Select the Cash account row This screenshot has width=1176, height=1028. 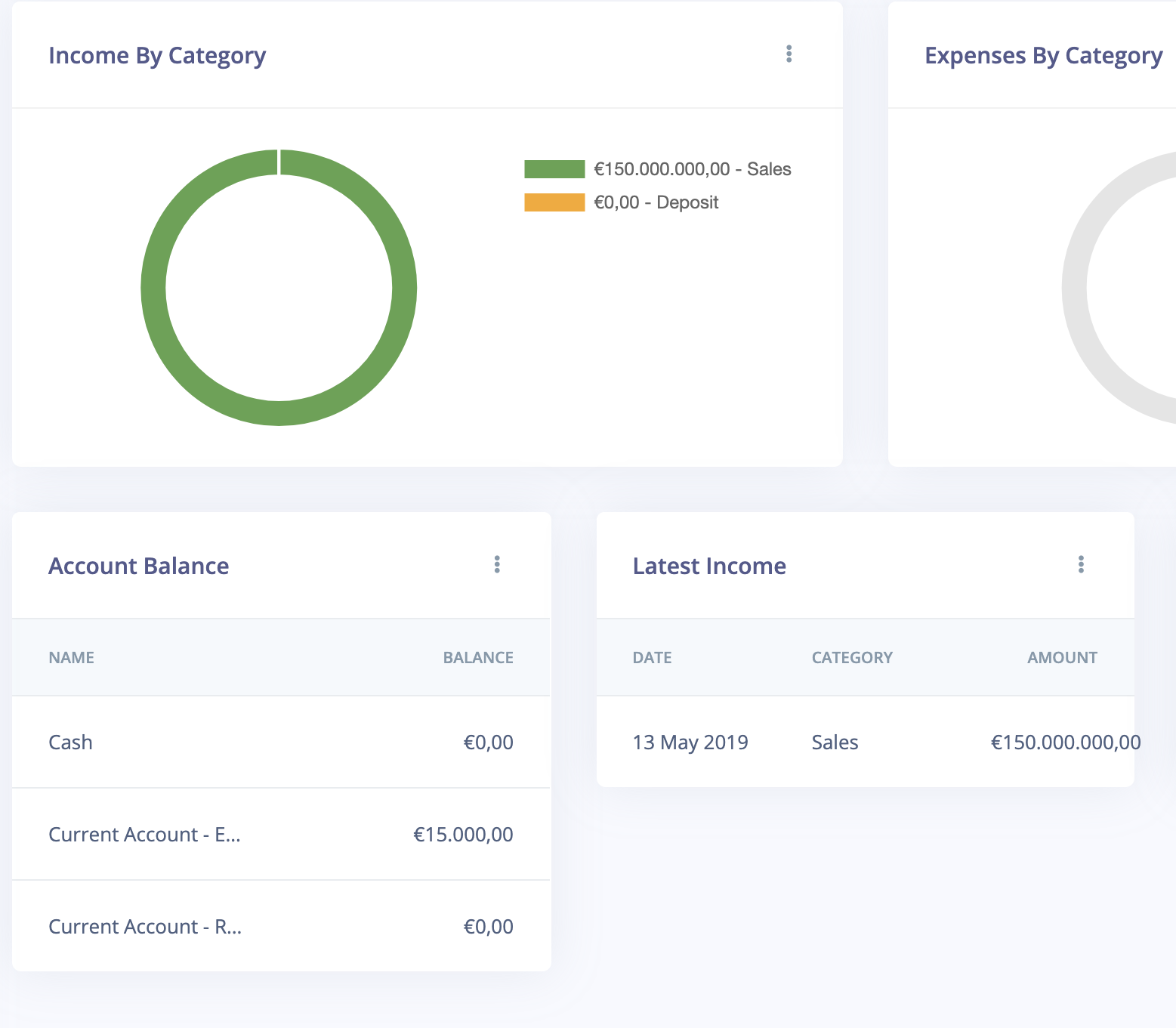pos(281,742)
